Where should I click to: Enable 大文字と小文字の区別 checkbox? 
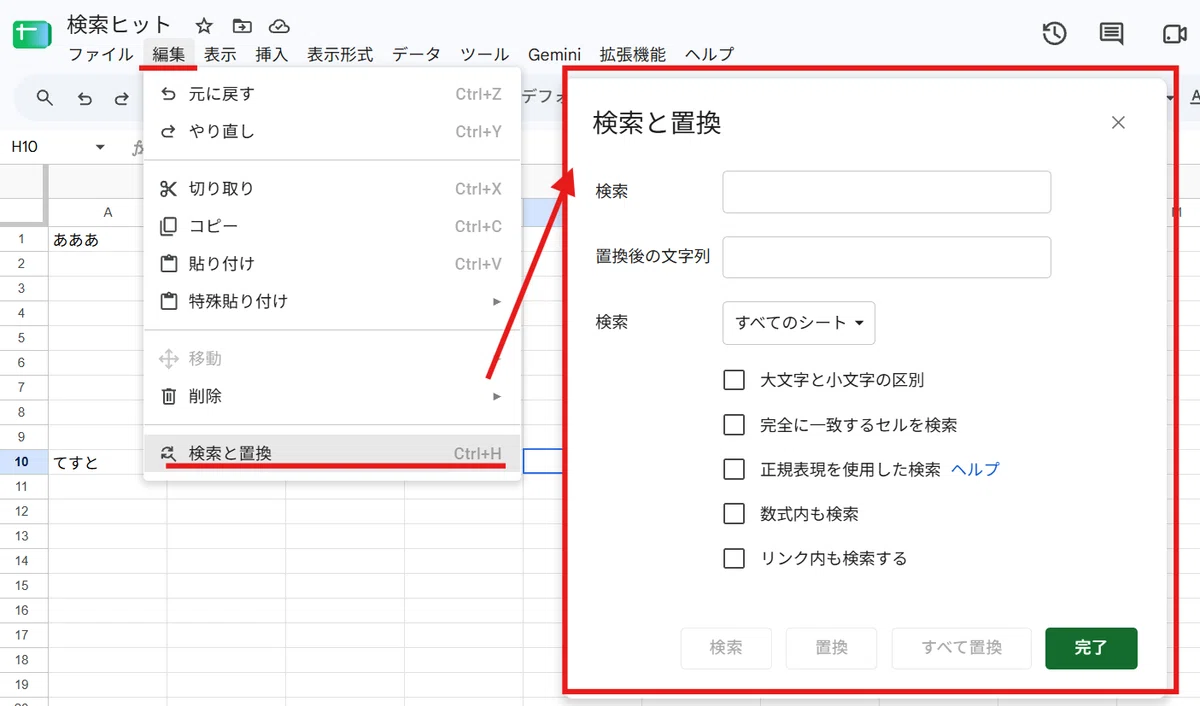point(734,380)
